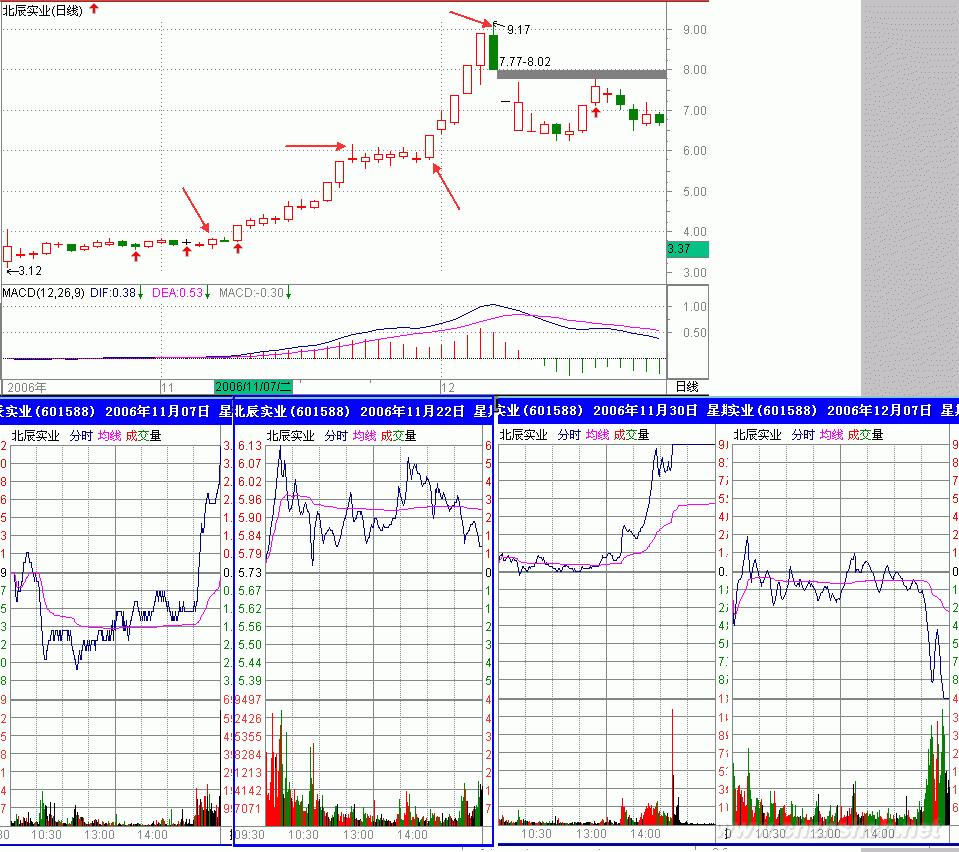Click the green down arrow after DEA:0.53

coord(208,292)
